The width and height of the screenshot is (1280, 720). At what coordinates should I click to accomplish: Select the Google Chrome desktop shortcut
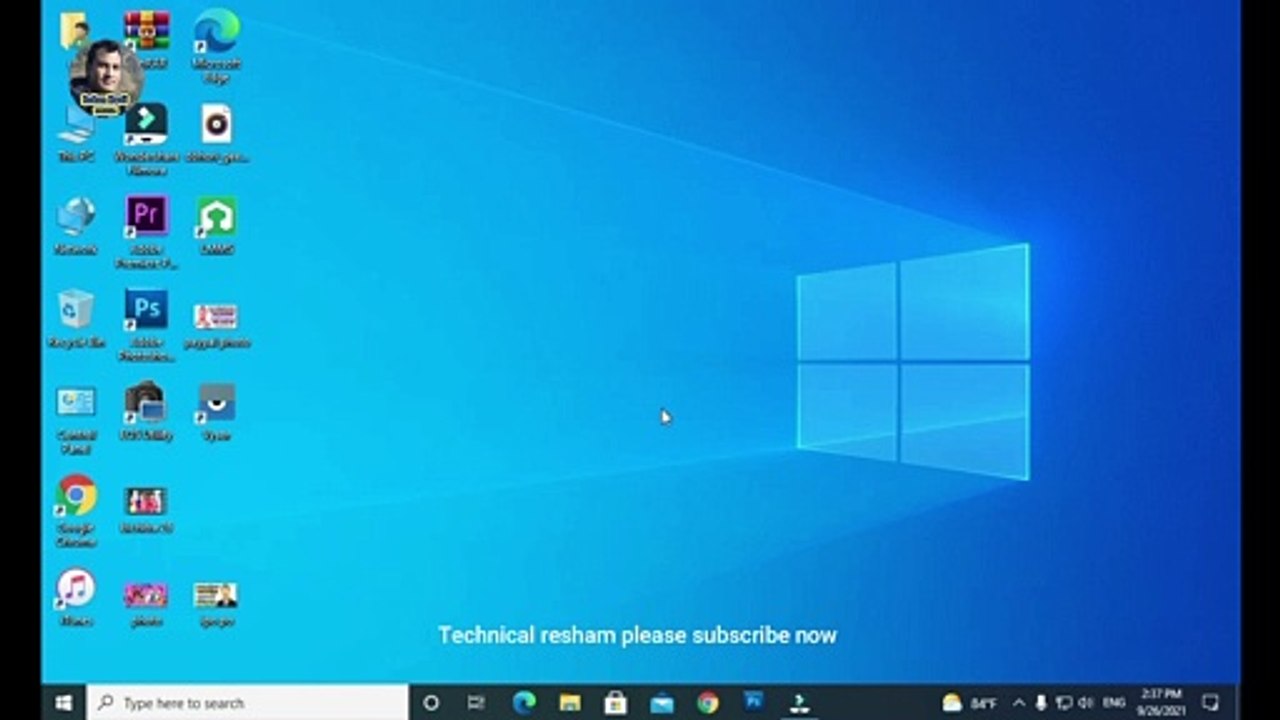tap(76, 510)
